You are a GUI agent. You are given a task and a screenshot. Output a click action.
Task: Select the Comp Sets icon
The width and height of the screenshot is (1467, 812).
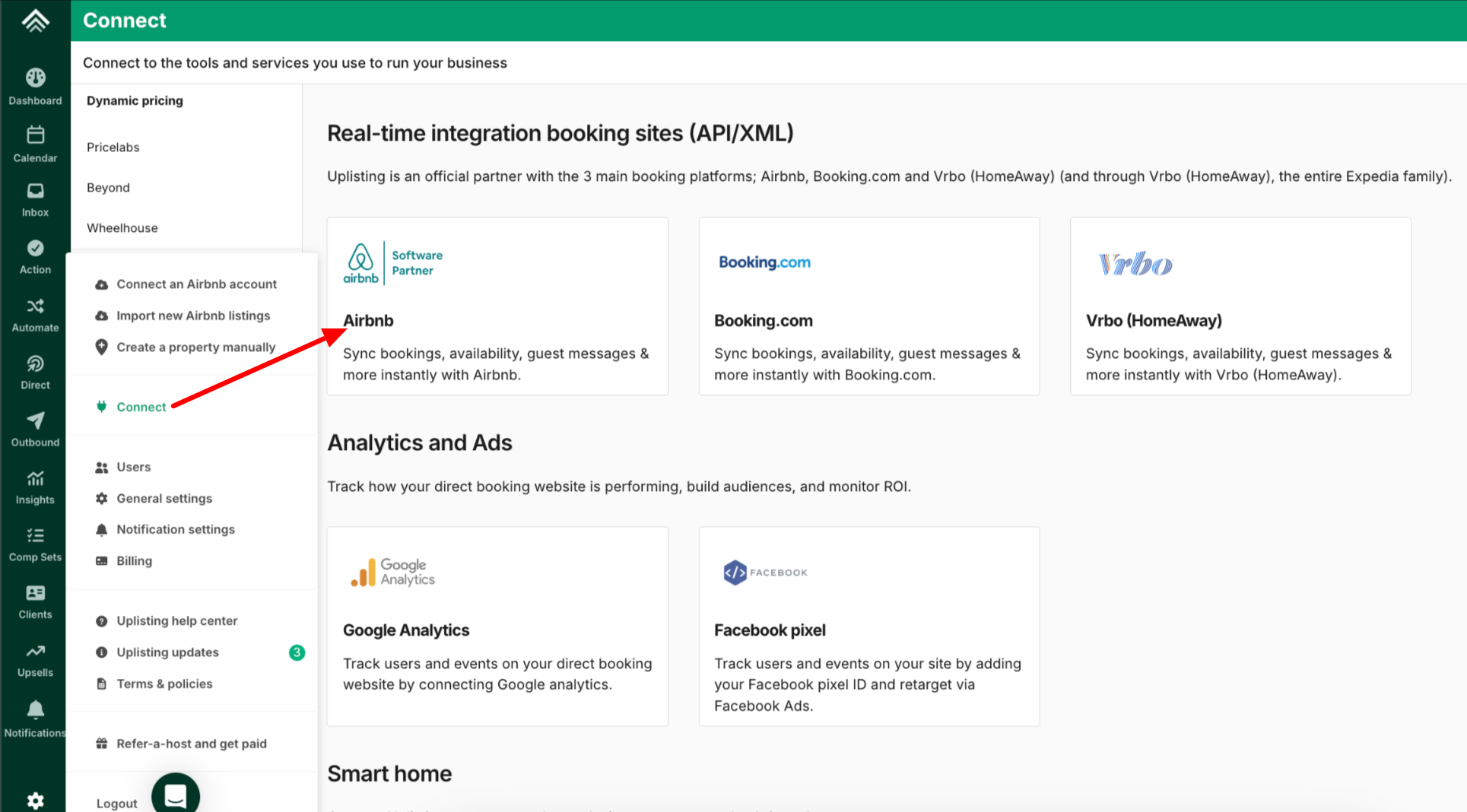coord(35,535)
